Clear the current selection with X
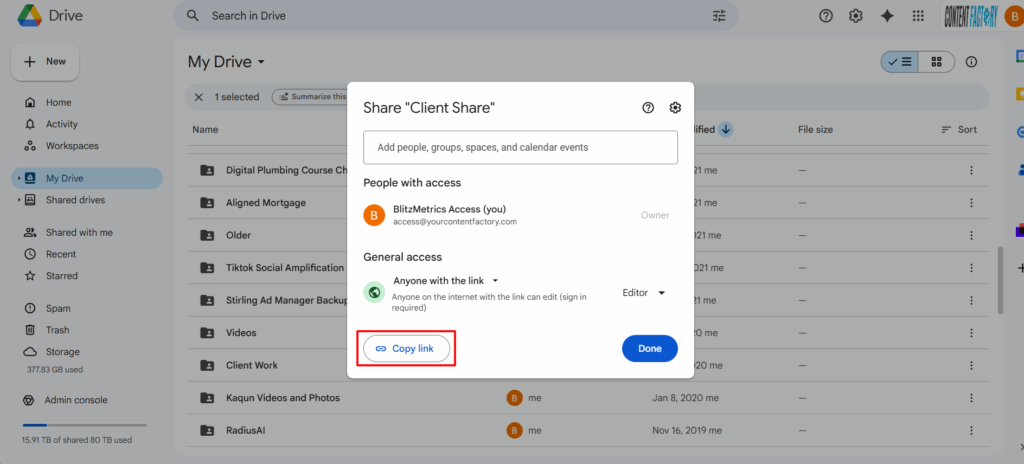The image size is (1024, 464). click(199, 97)
